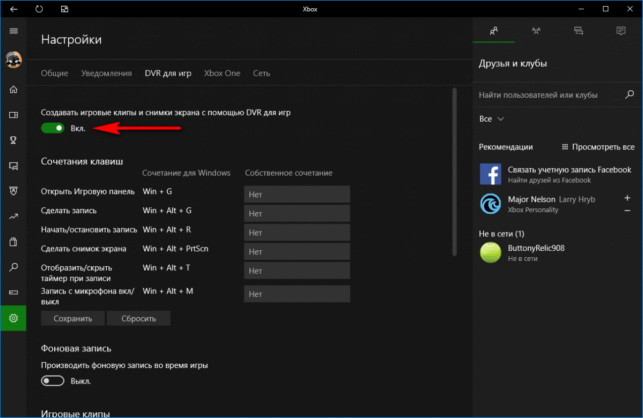The height and width of the screenshot is (418, 643).
Task: Open Game DVR icon in the sidebar
Action: [14, 166]
